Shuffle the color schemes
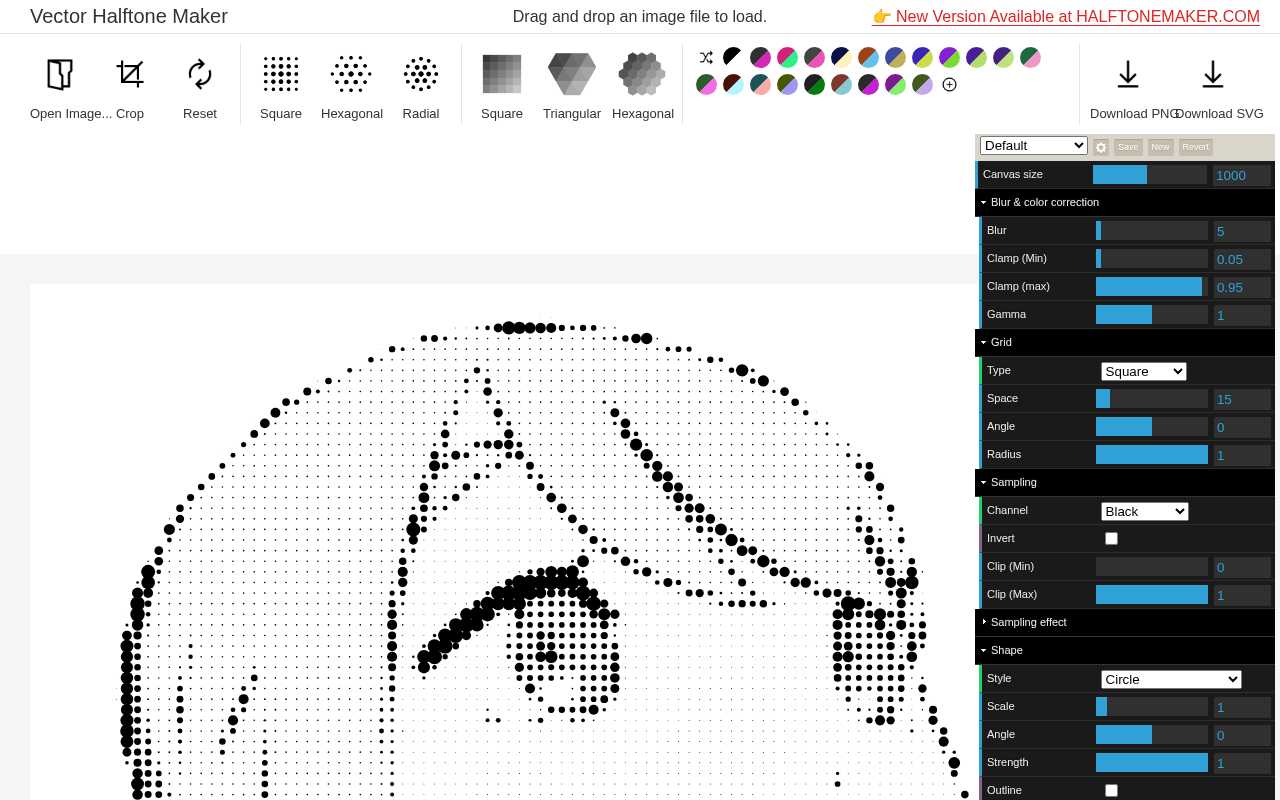 click(x=707, y=57)
